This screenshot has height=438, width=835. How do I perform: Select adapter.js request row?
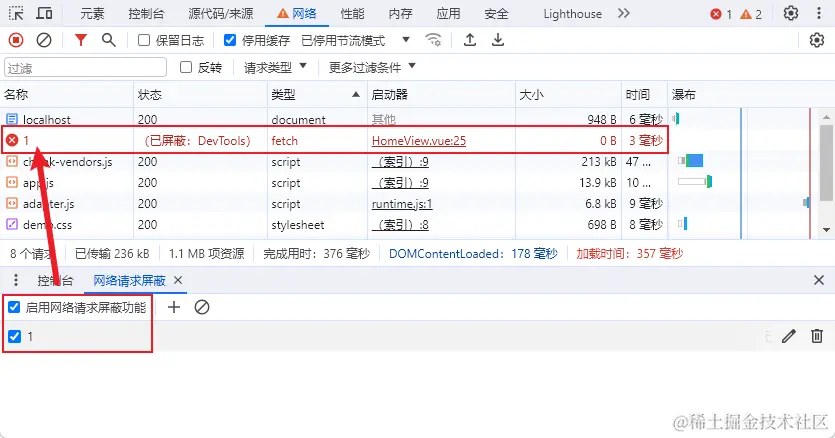click(x=333, y=204)
